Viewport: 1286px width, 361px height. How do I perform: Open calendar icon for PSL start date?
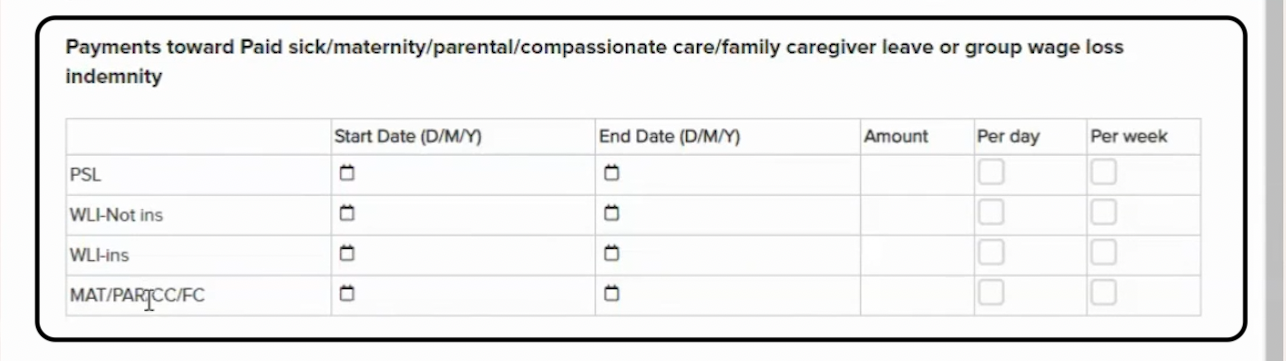[347, 174]
